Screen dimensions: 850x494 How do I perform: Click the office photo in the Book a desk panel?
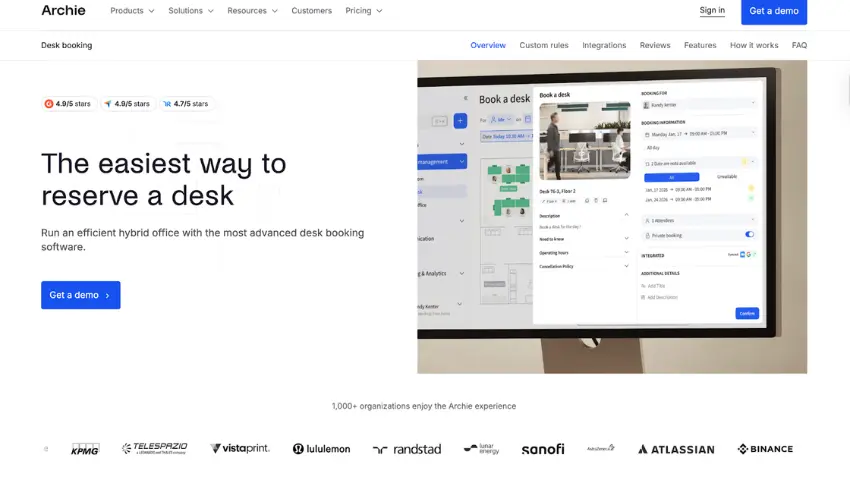point(584,141)
